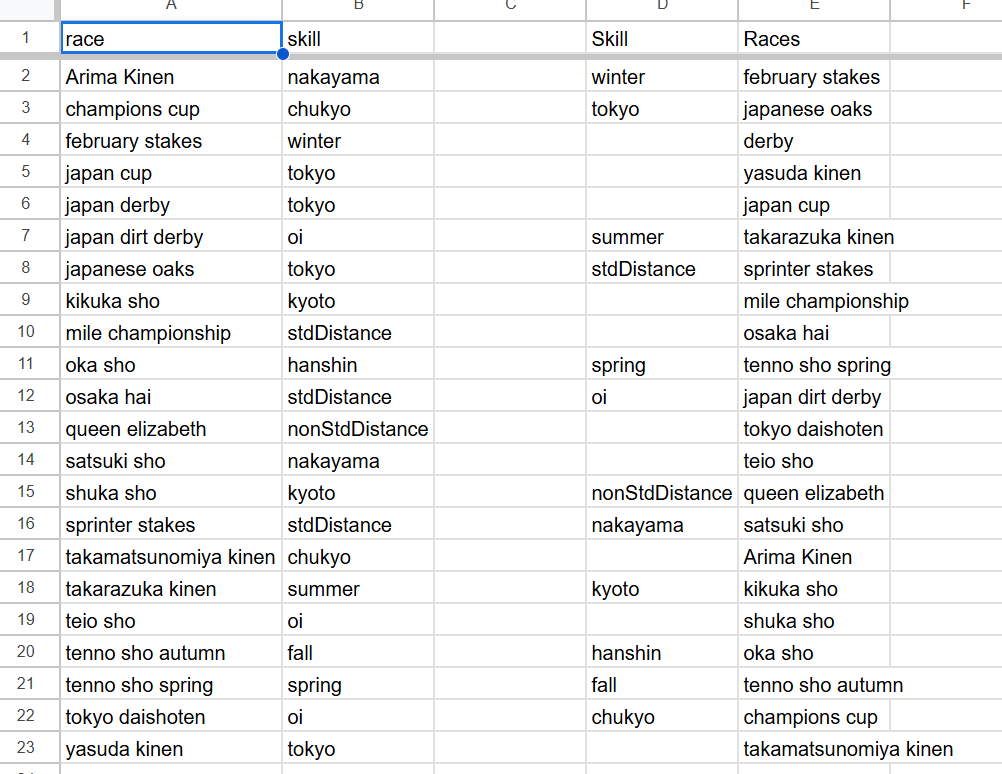Select the 'shuka sho' cell in column A
This screenshot has height=774, width=1002.
171,492
